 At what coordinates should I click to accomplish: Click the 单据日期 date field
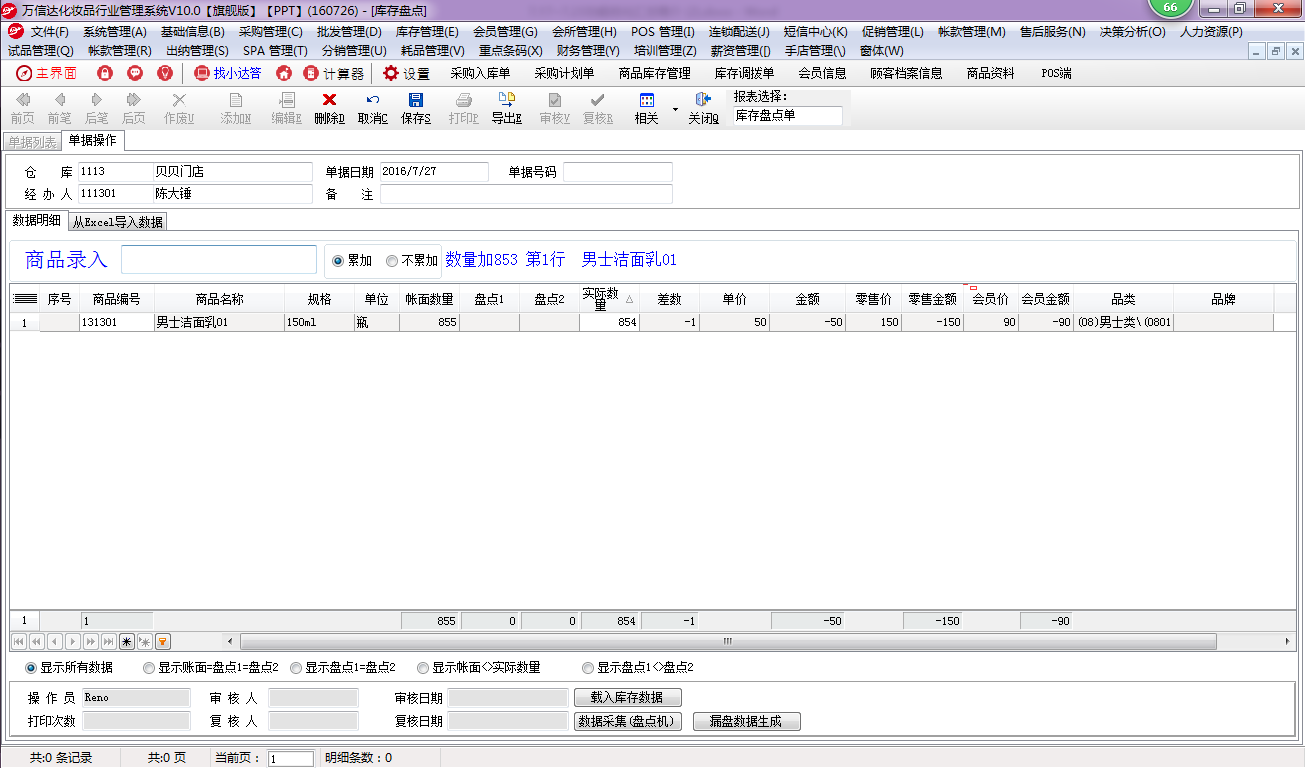434,172
